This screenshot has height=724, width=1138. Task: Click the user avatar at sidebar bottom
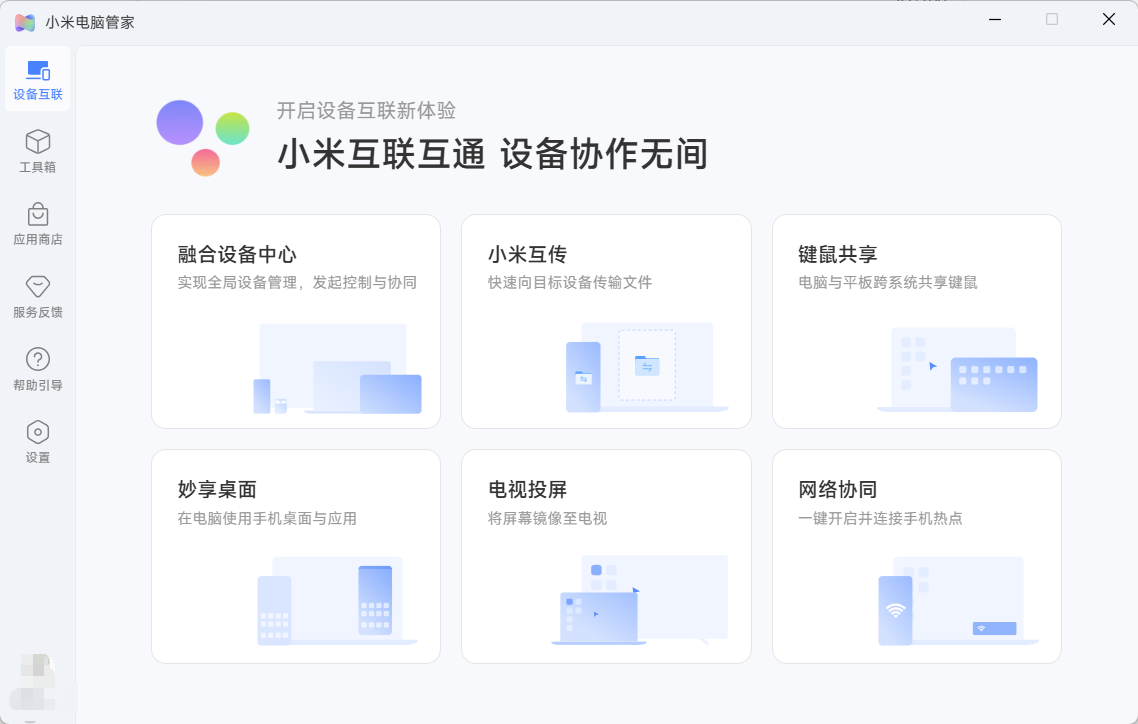tap(36, 680)
